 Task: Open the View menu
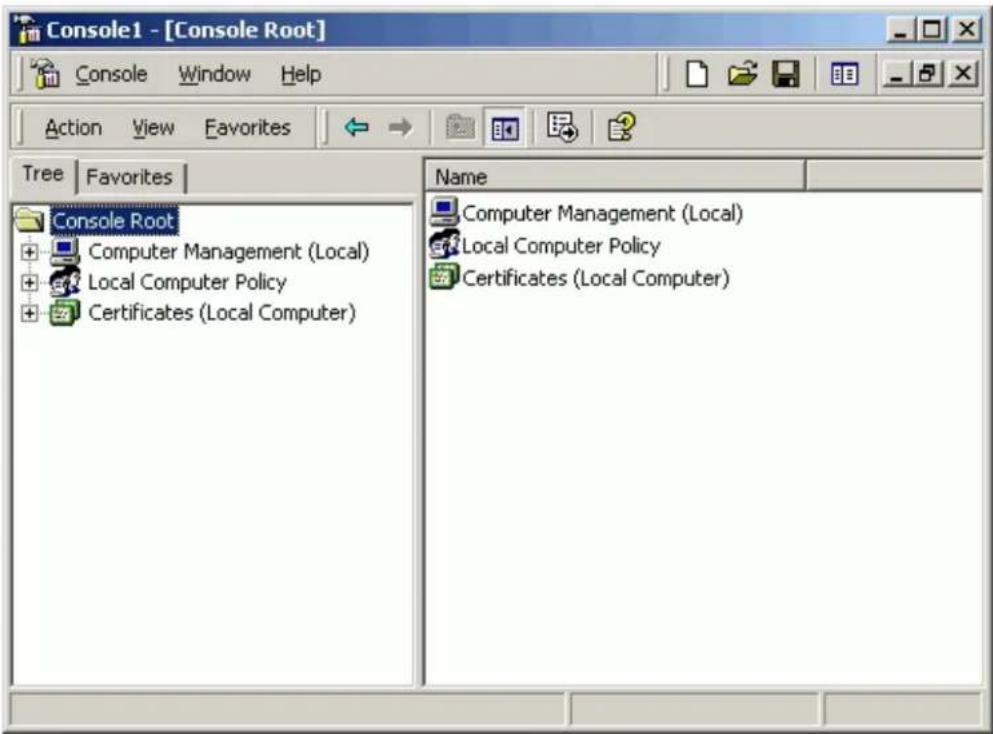coord(153,128)
